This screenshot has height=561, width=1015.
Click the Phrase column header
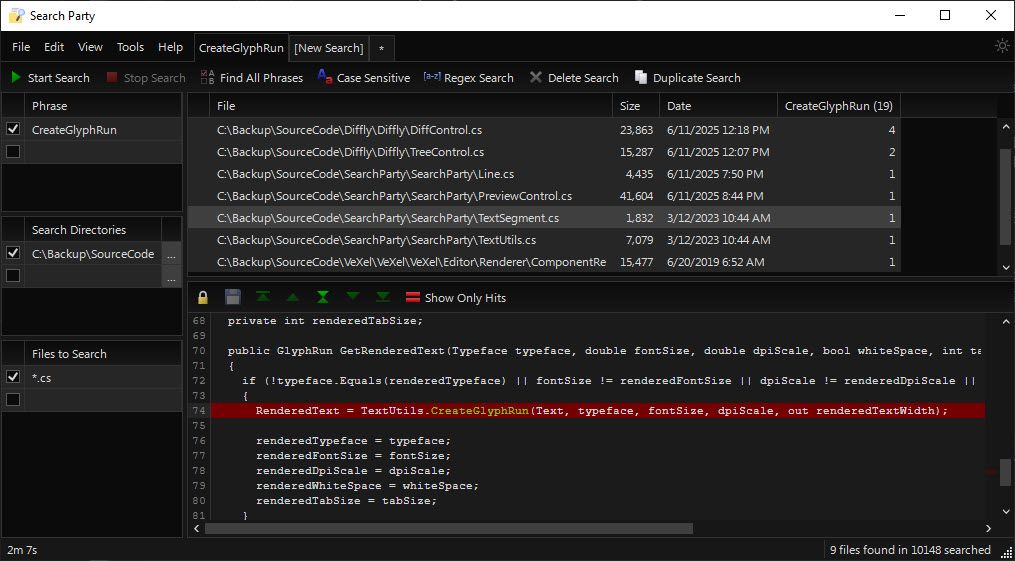point(103,105)
